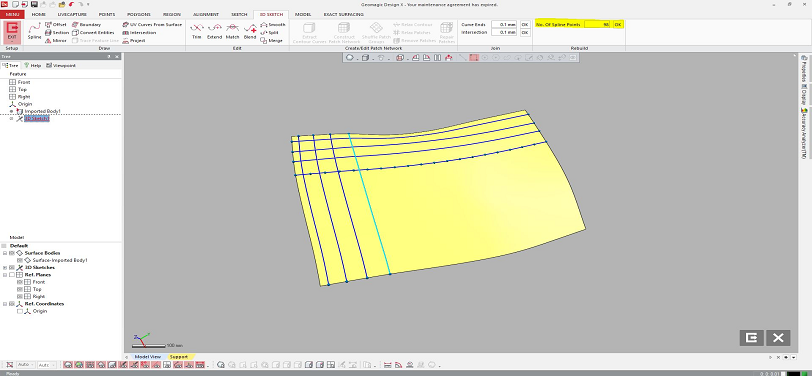Accept sketch with viewport confirm button

click(x=751, y=338)
